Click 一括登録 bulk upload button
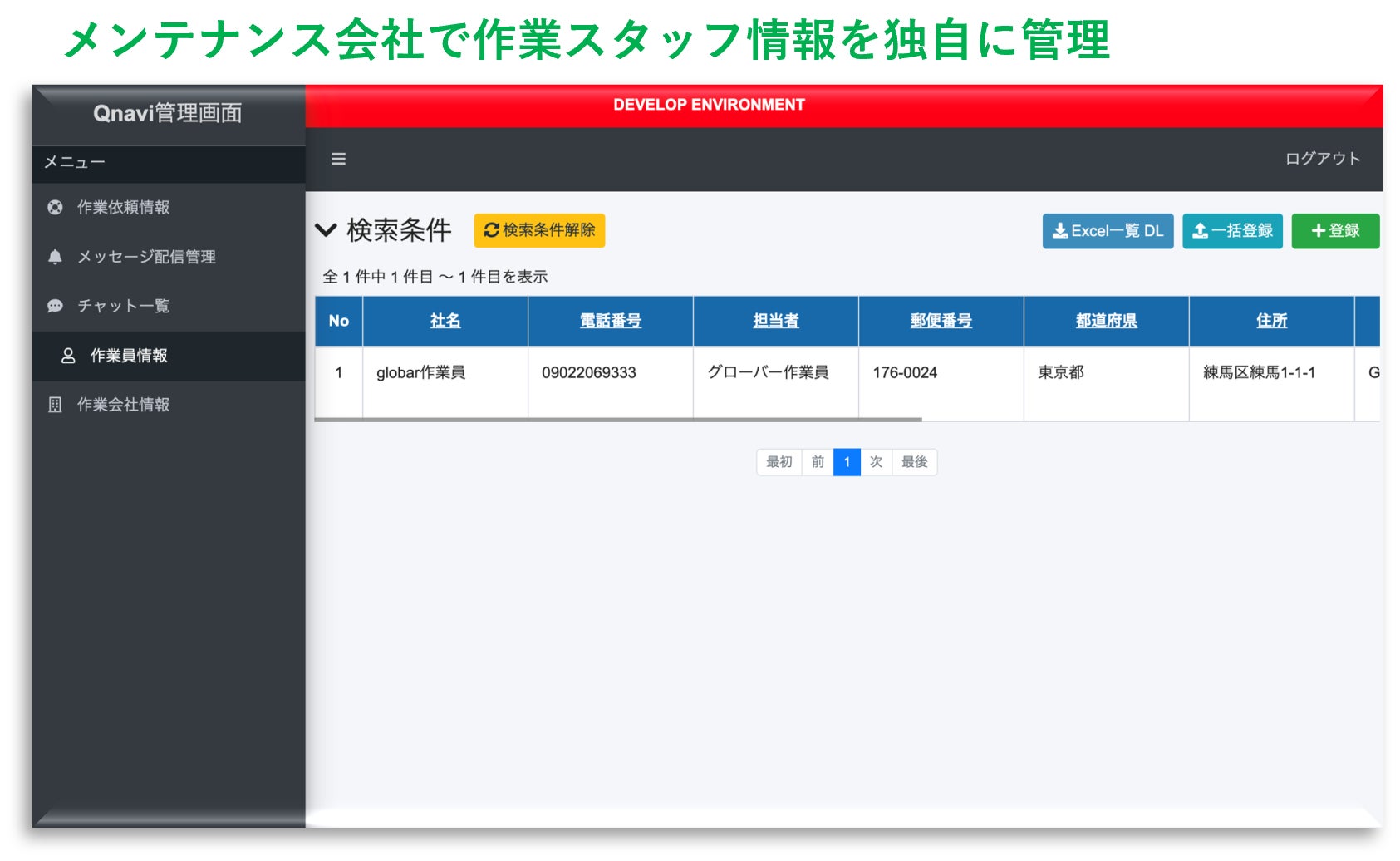 tap(1232, 231)
